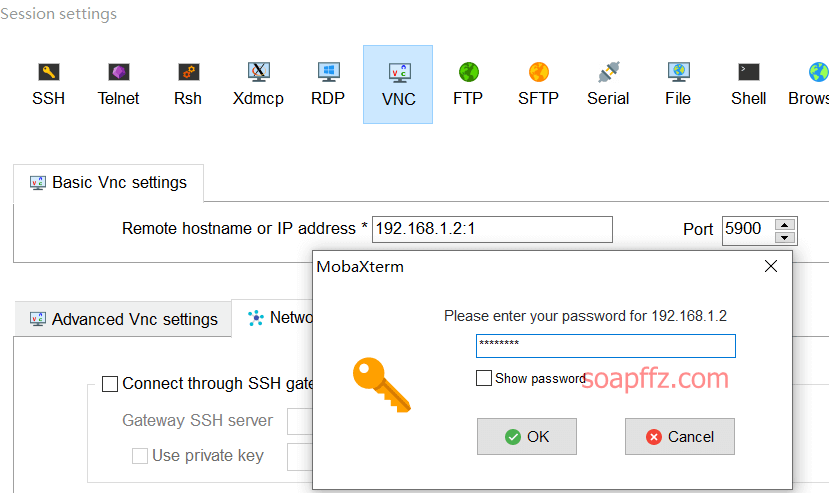
Task: Switch to Advanced Vnc settings tab
Action: [x=123, y=319]
